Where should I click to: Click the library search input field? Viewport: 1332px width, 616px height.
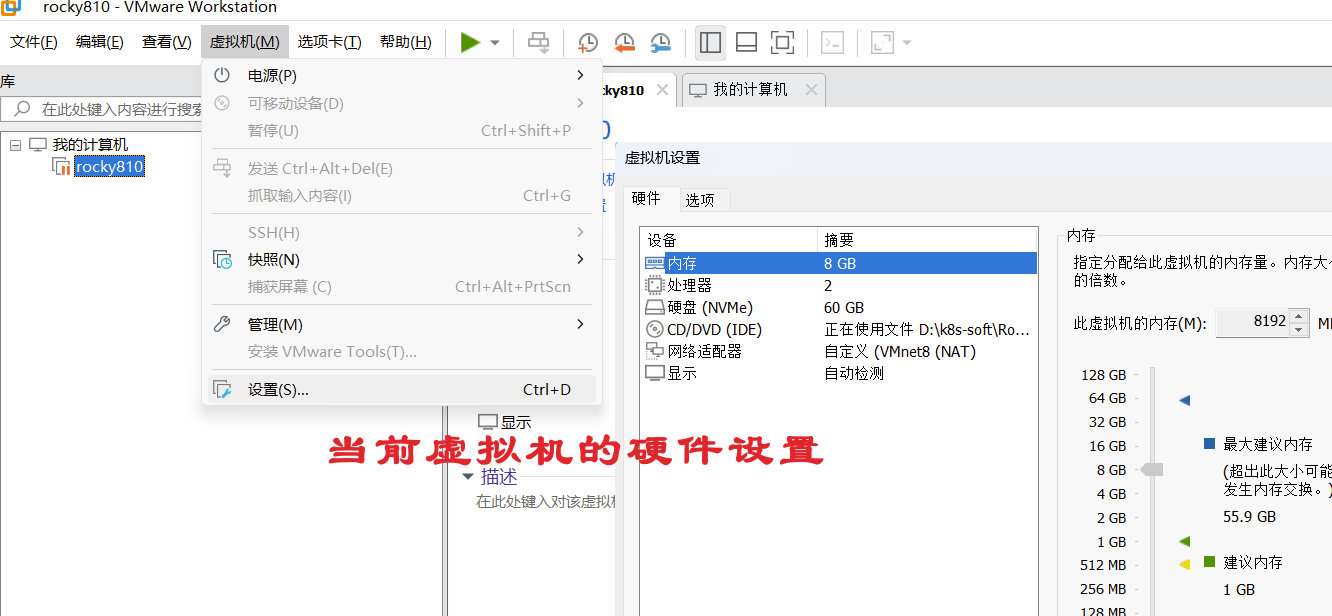click(x=102, y=109)
